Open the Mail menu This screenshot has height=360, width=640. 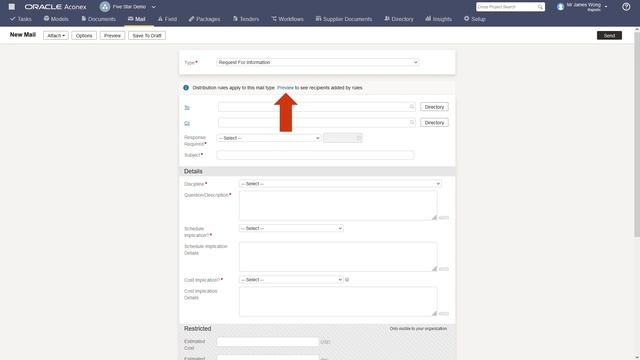pos(137,19)
